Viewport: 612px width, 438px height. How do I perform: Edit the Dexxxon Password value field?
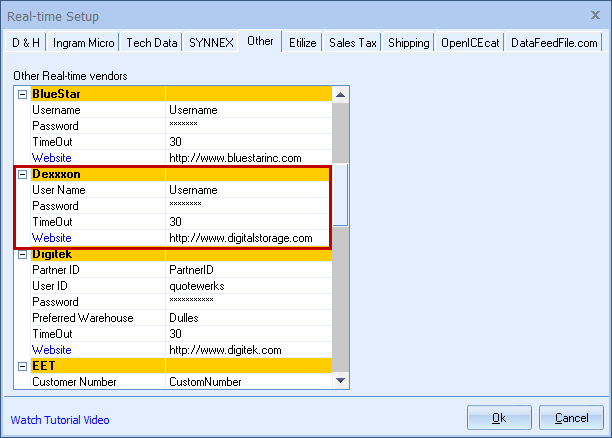(247, 206)
